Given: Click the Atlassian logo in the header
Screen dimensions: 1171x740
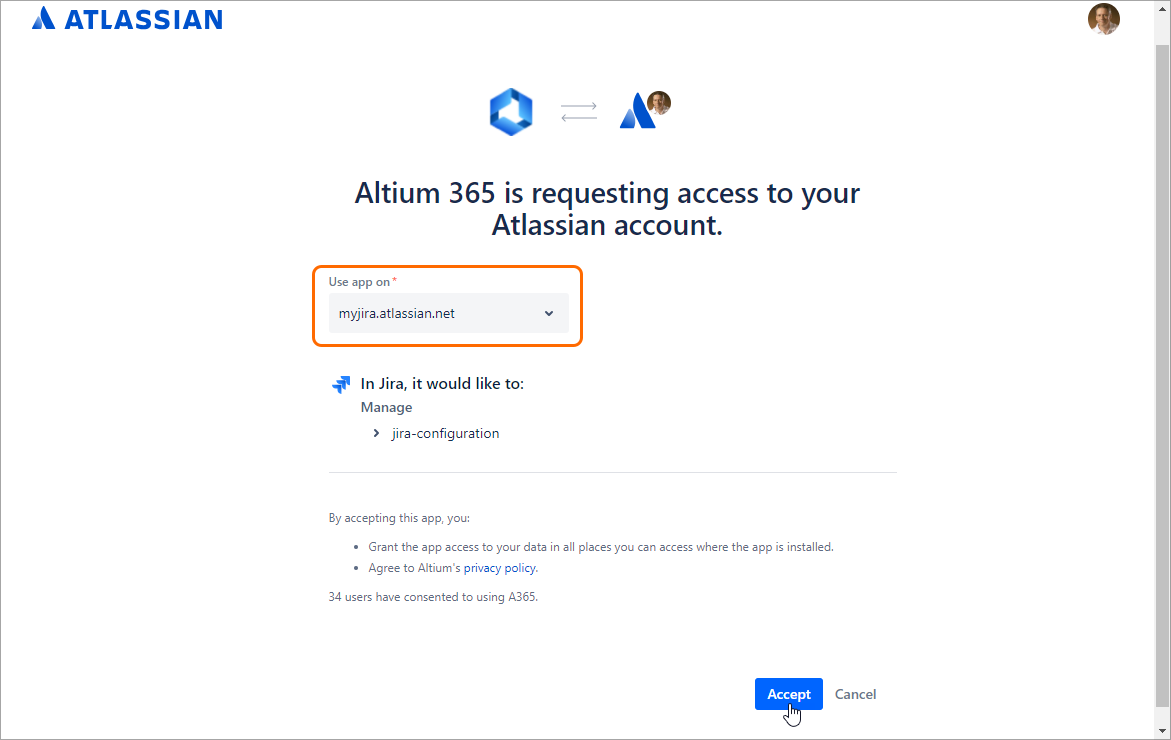Looking at the screenshot, I should (x=127, y=19).
